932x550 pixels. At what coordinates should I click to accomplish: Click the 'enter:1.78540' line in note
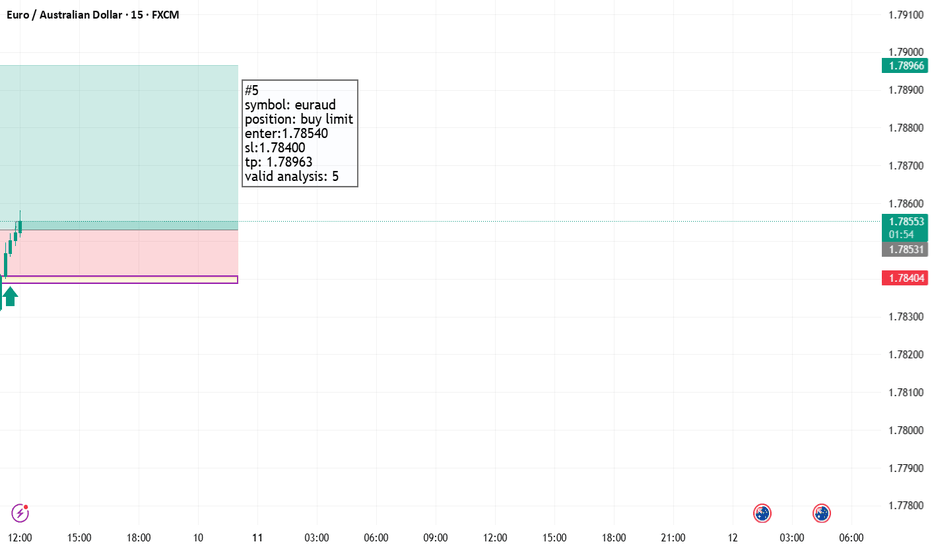pyautogui.click(x=286, y=133)
